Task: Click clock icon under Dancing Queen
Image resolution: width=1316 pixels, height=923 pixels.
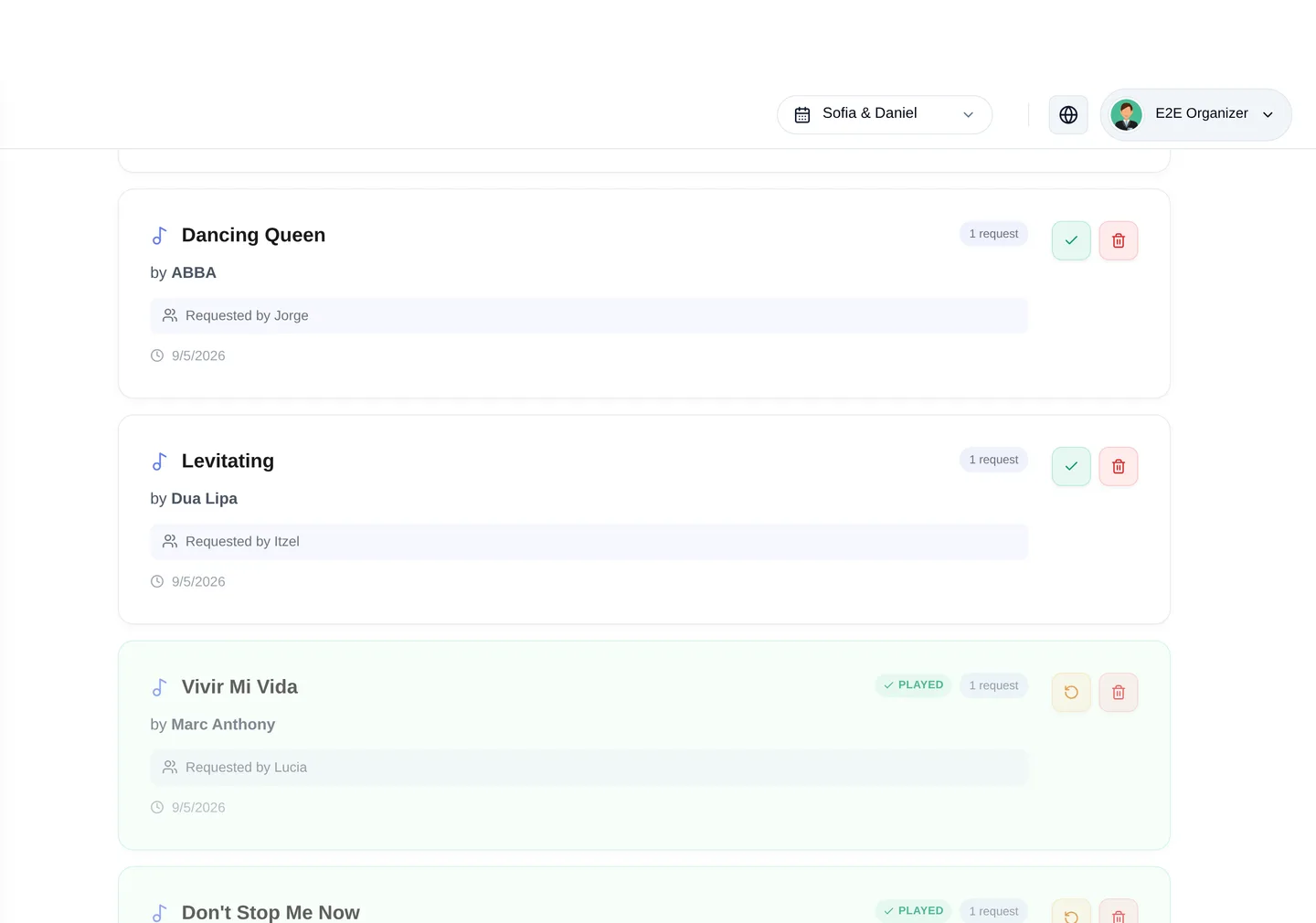Action: [x=157, y=355]
